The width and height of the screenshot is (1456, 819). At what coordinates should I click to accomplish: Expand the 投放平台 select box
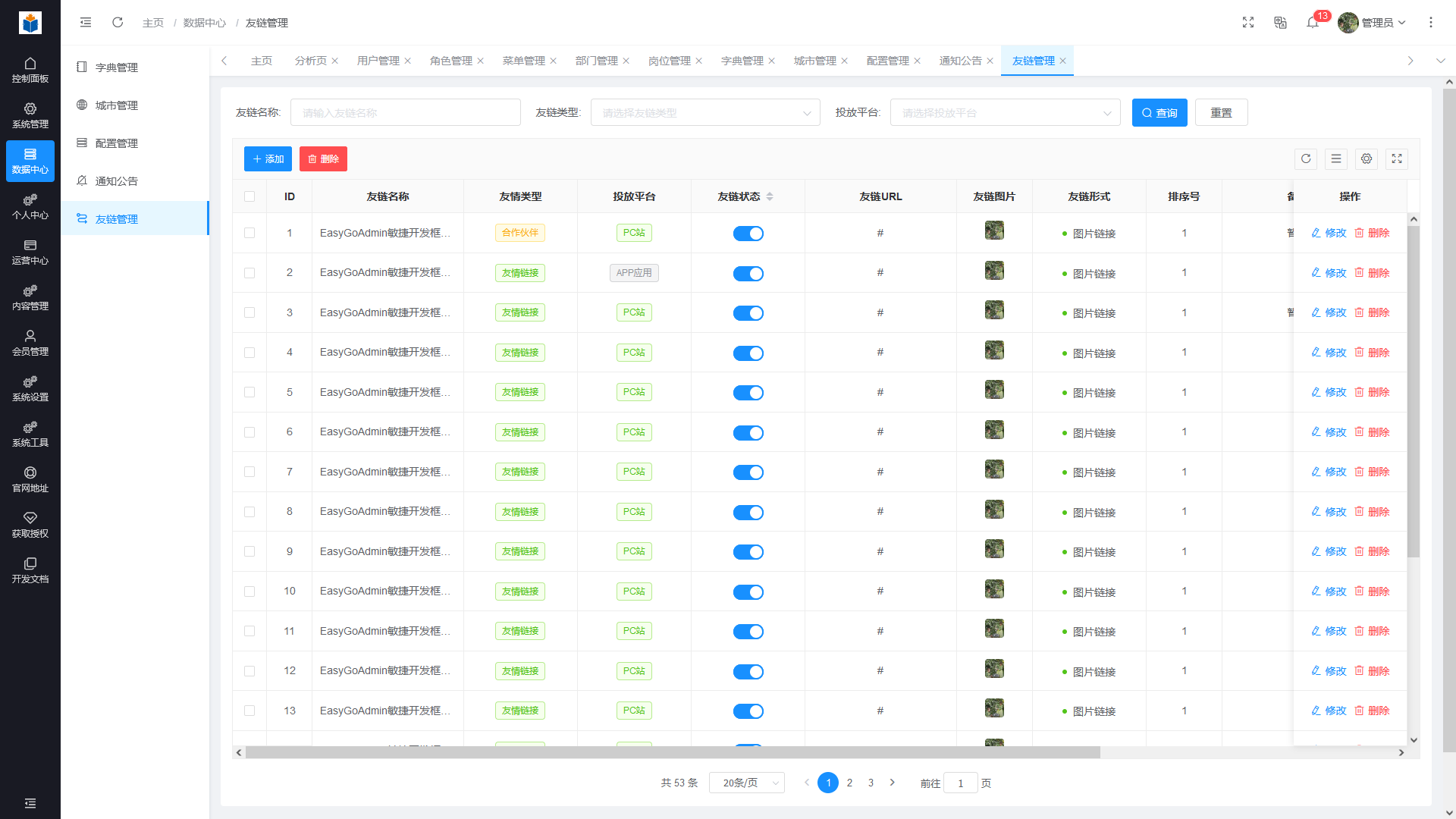coord(1005,113)
